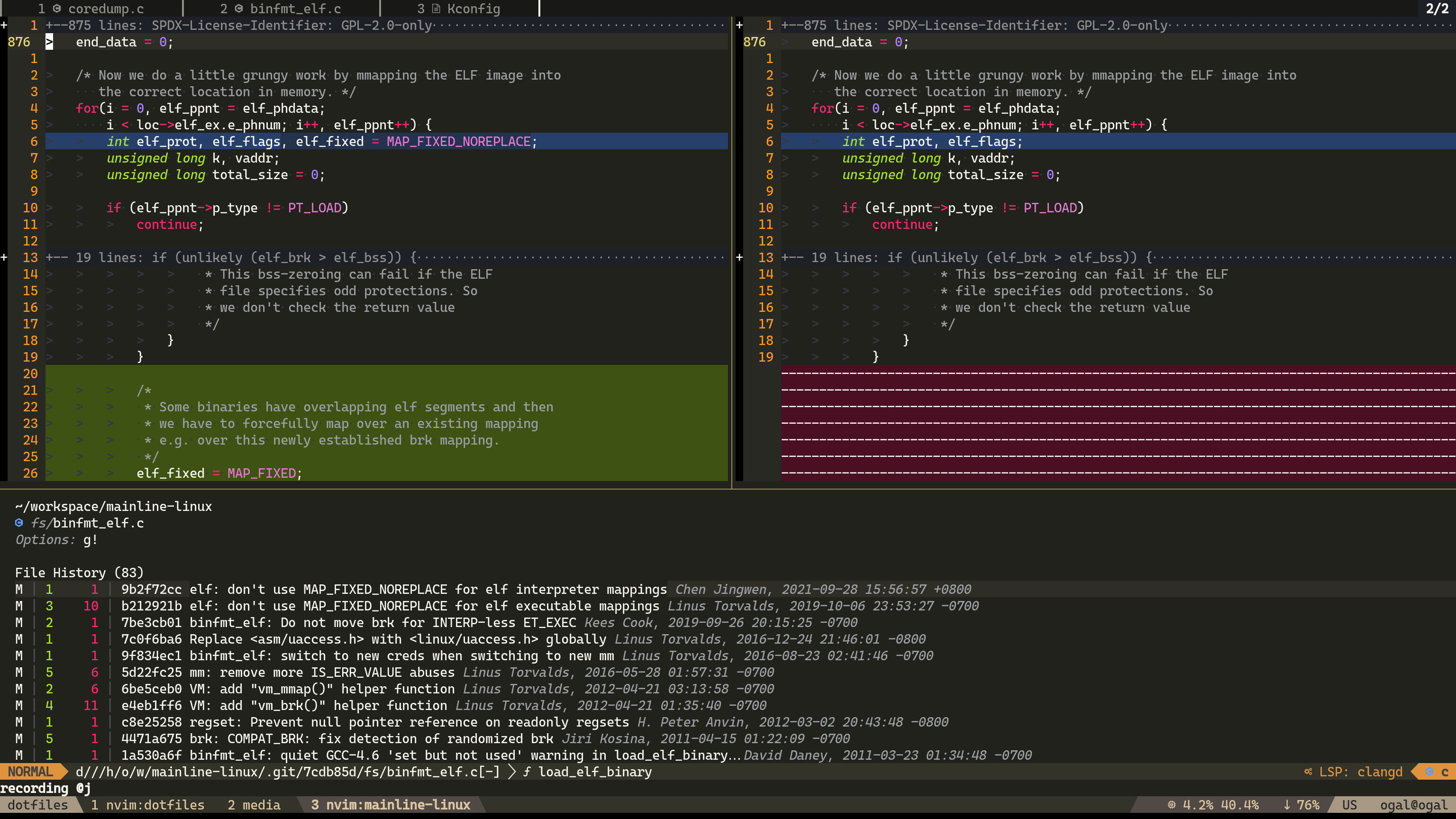1456x819 pixels.
Task: Switch to tmux window 1 nvim:dotfiles
Action: click(147, 805)
